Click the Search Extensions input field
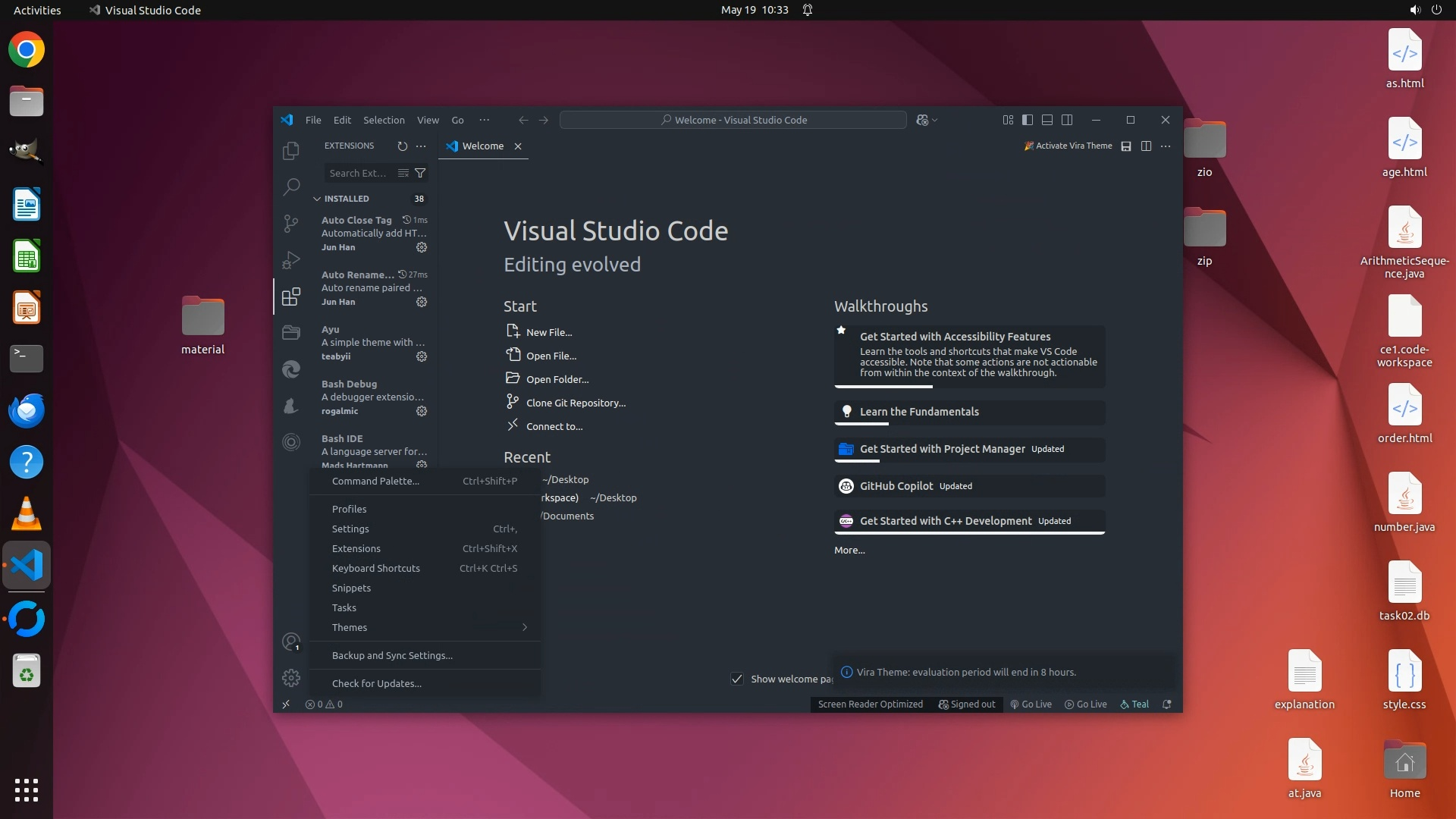This screenshot has height=819, width=1456. click(x=359, y=173)
